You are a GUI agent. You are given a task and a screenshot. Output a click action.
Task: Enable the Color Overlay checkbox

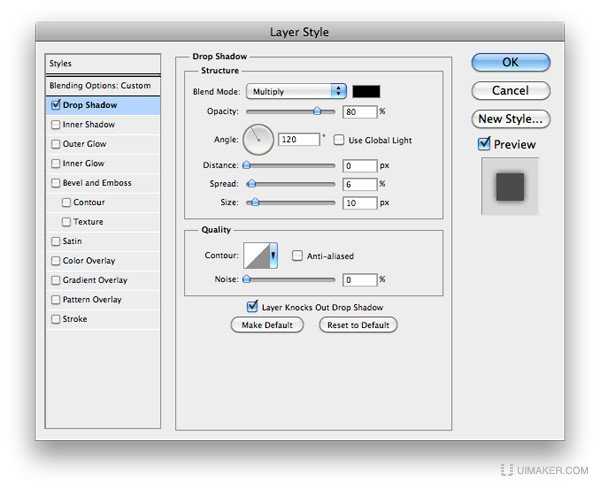(x=56, y=261)
